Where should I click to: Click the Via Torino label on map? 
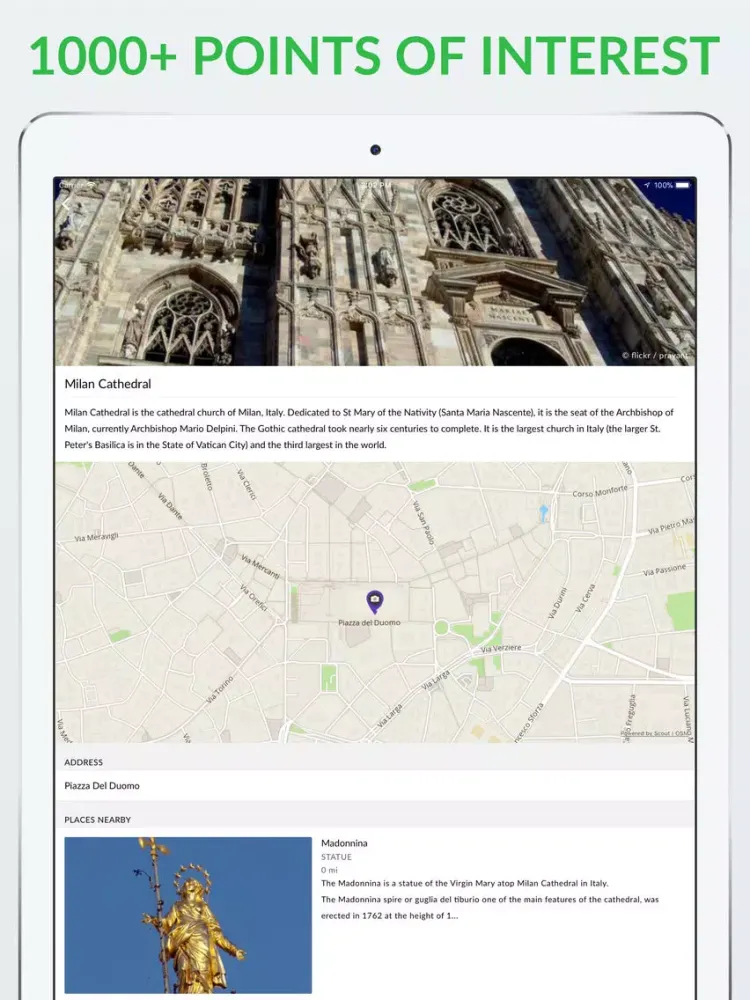coord(220,690)
